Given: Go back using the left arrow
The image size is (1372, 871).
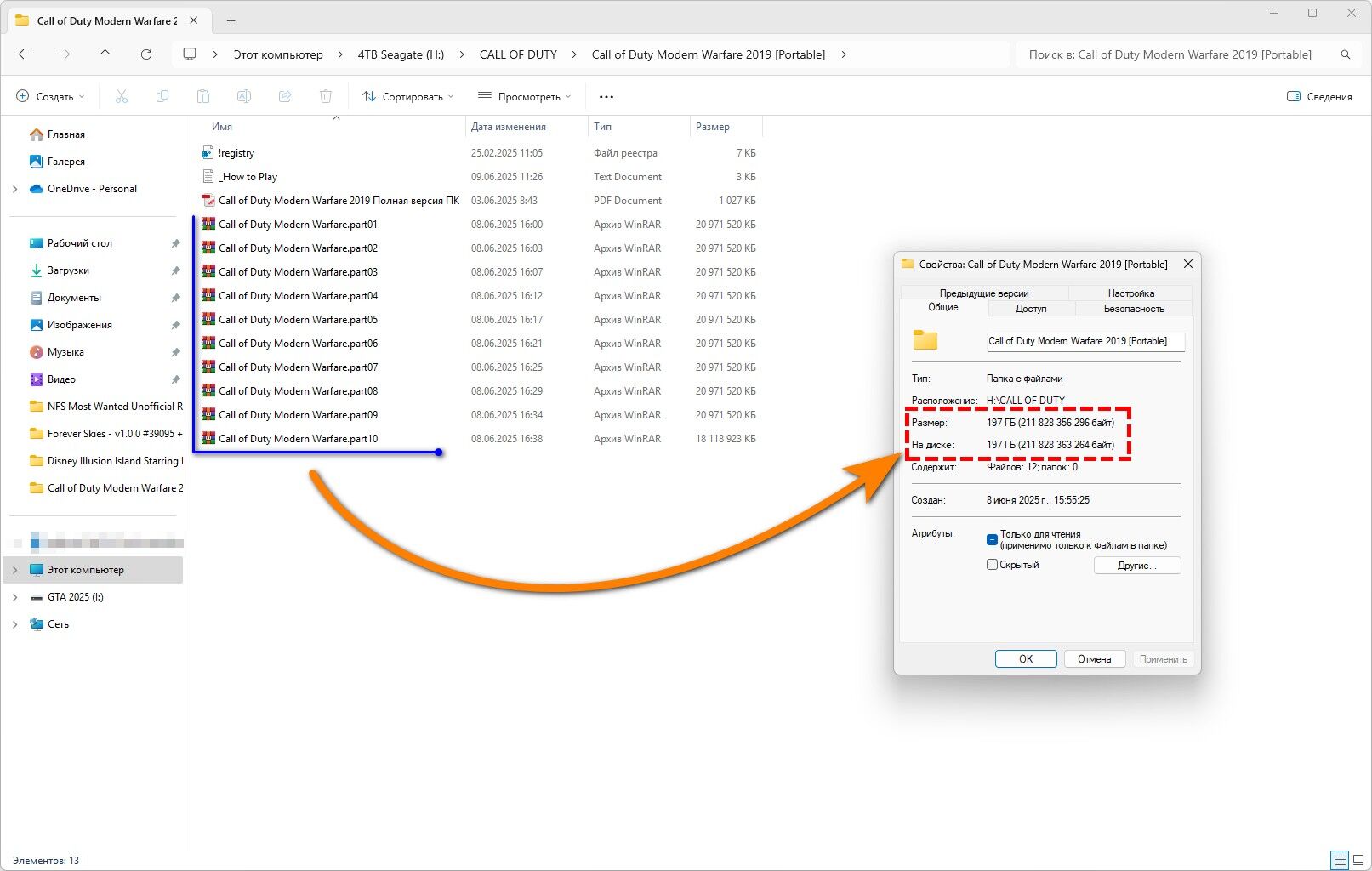Looking at the screenshot, I should [x=24, y=54].
